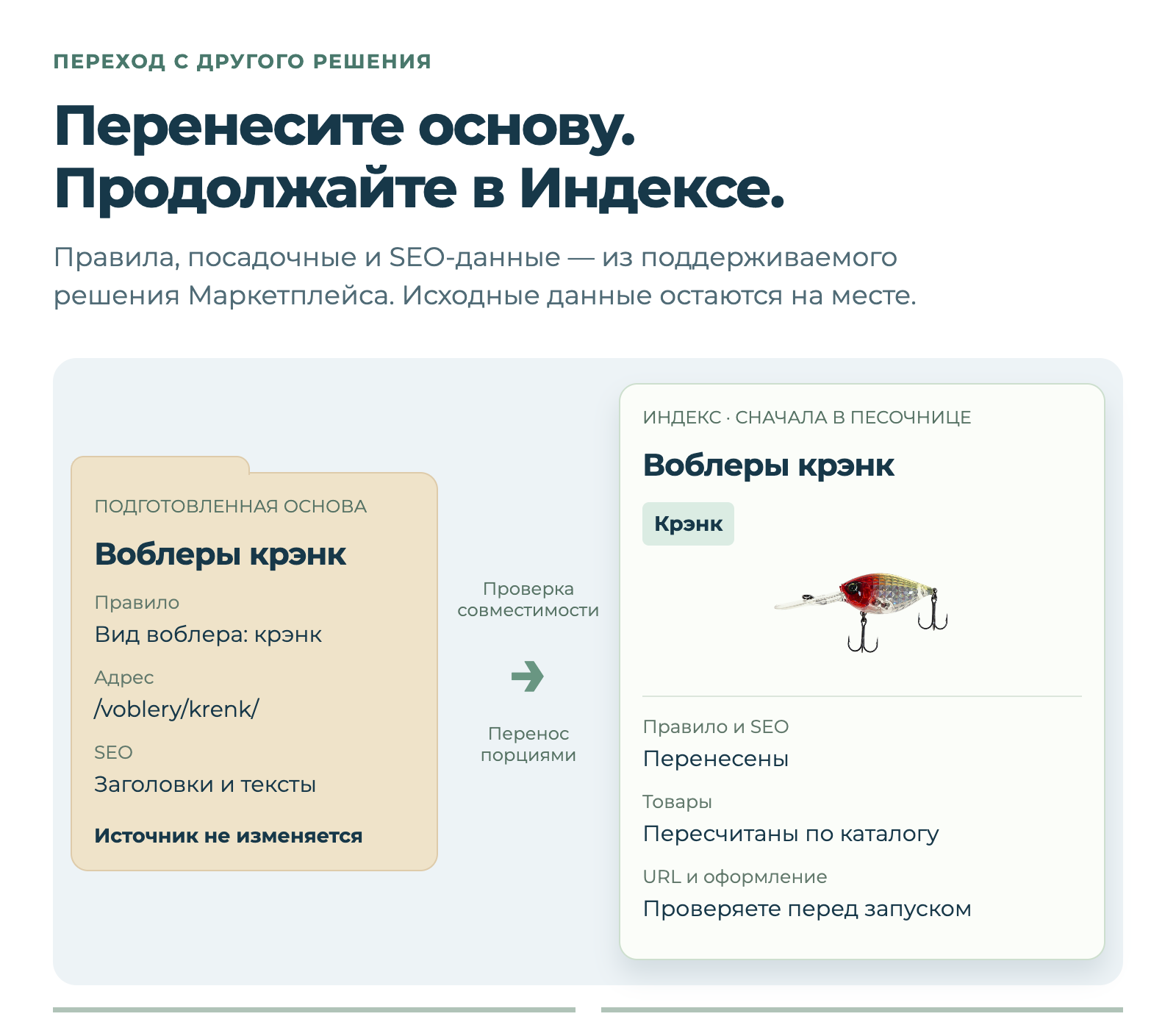Click the 'URL и оформление' field label
The height and width of the screenshot is (1022, 1176).
(735, 877)
